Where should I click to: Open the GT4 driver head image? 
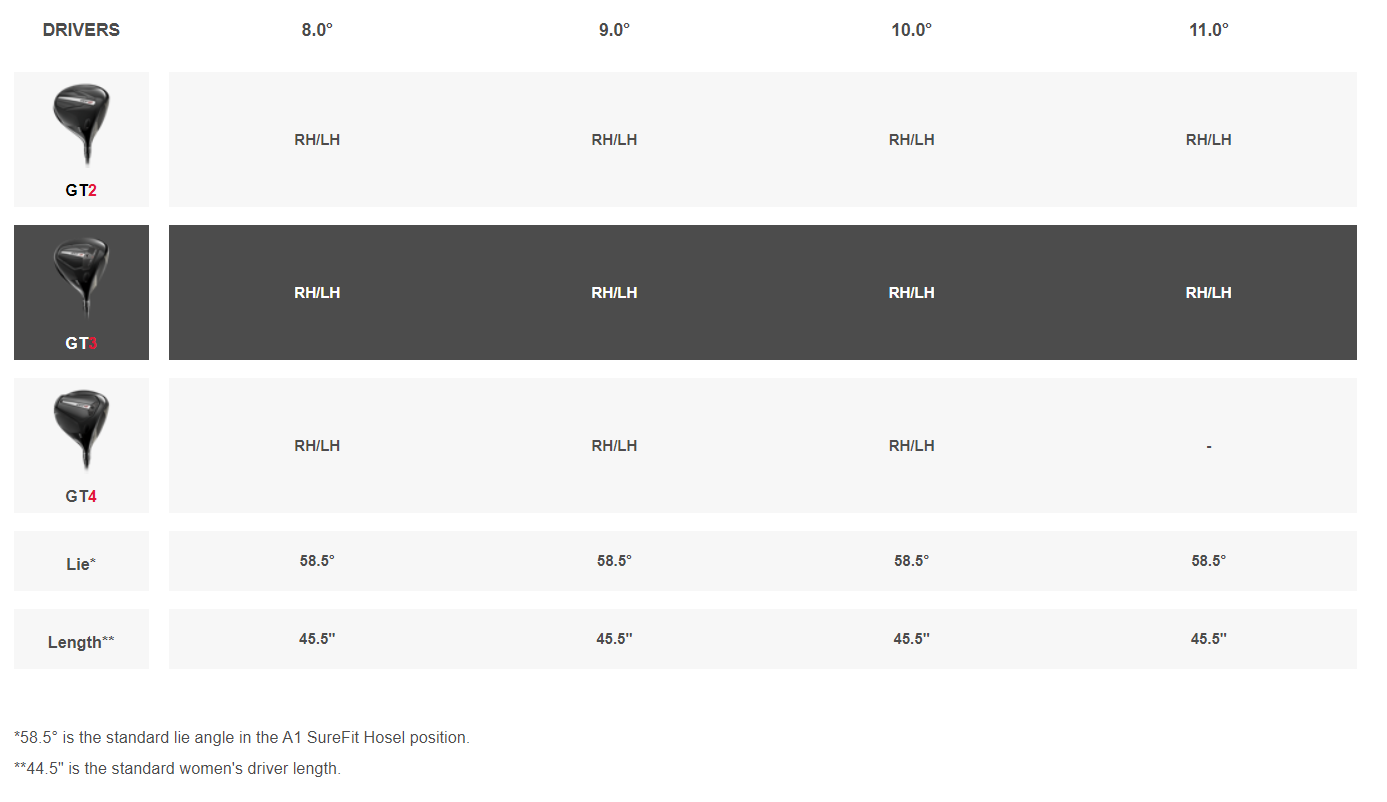click(x=81, y=430)
